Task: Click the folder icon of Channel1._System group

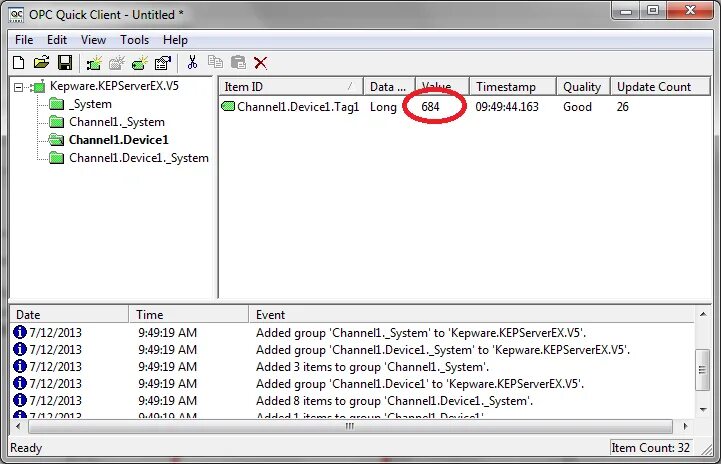Action: [x=57, y=122]
